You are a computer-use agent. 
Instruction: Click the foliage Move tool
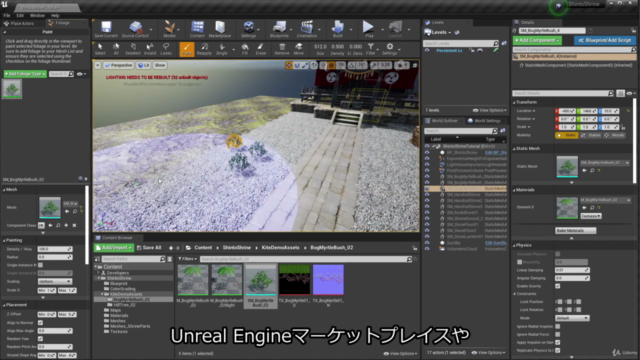pos(299,49)
